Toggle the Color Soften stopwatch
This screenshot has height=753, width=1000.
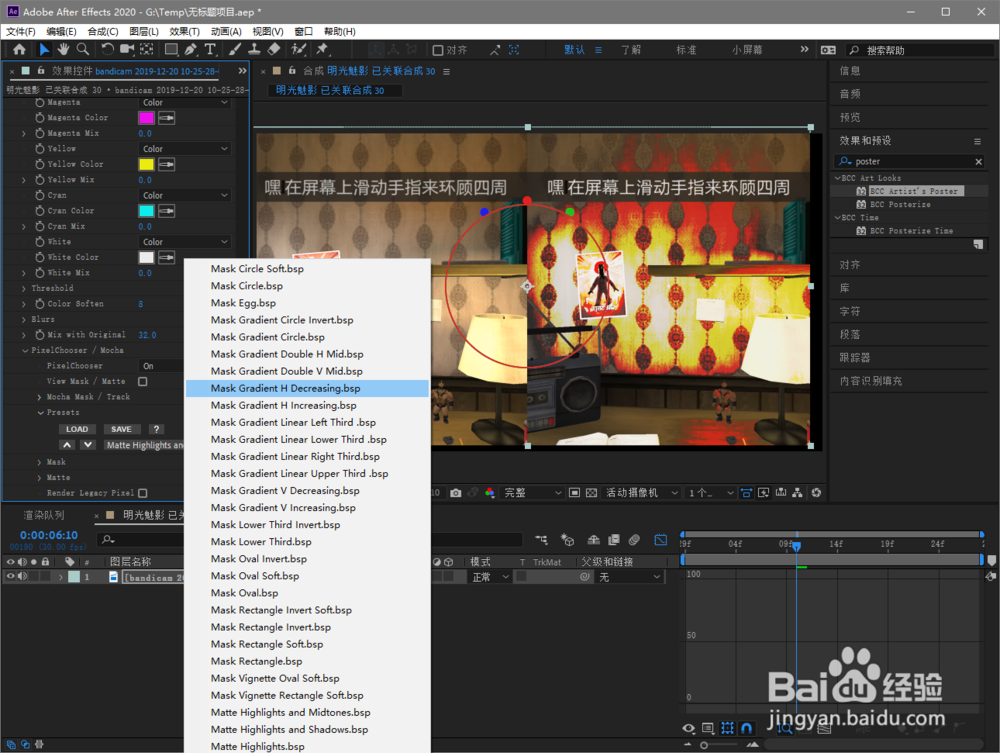click(40, 304)
